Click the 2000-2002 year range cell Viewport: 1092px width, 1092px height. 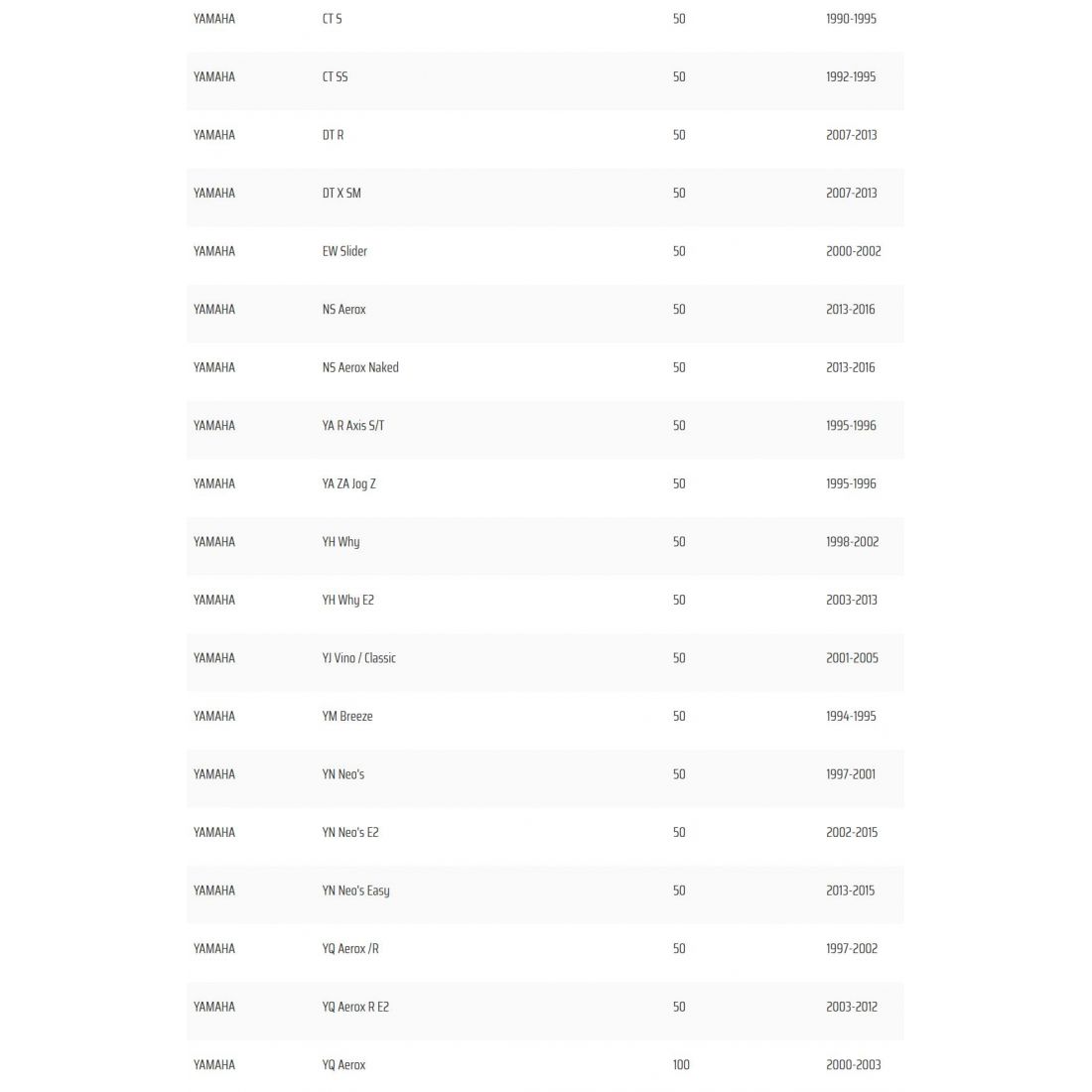click(x=853, y=251)
